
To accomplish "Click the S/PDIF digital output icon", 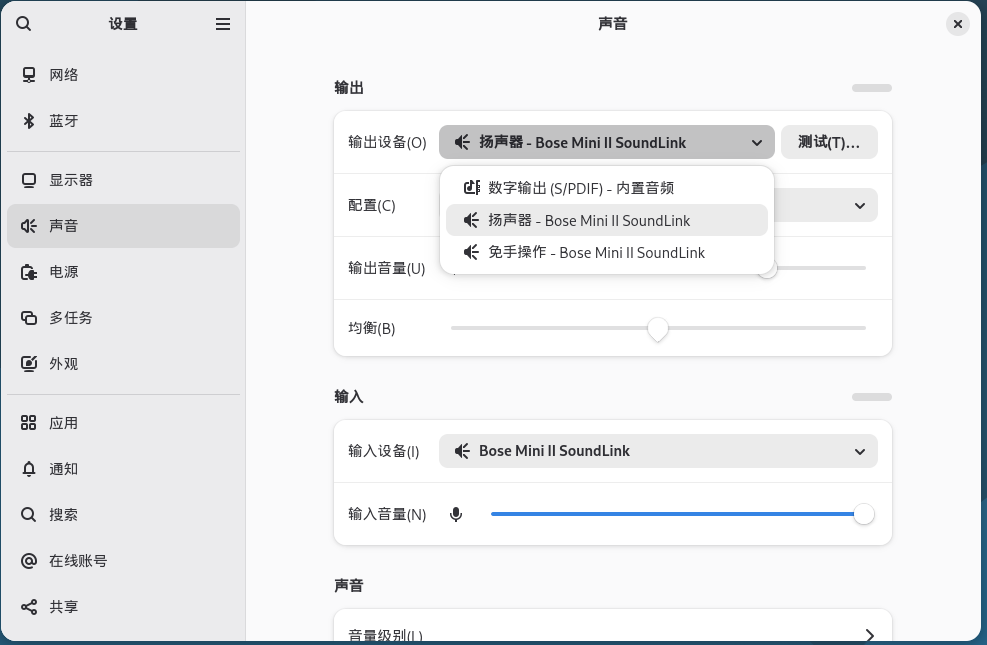I will click(x=471, y=188).
